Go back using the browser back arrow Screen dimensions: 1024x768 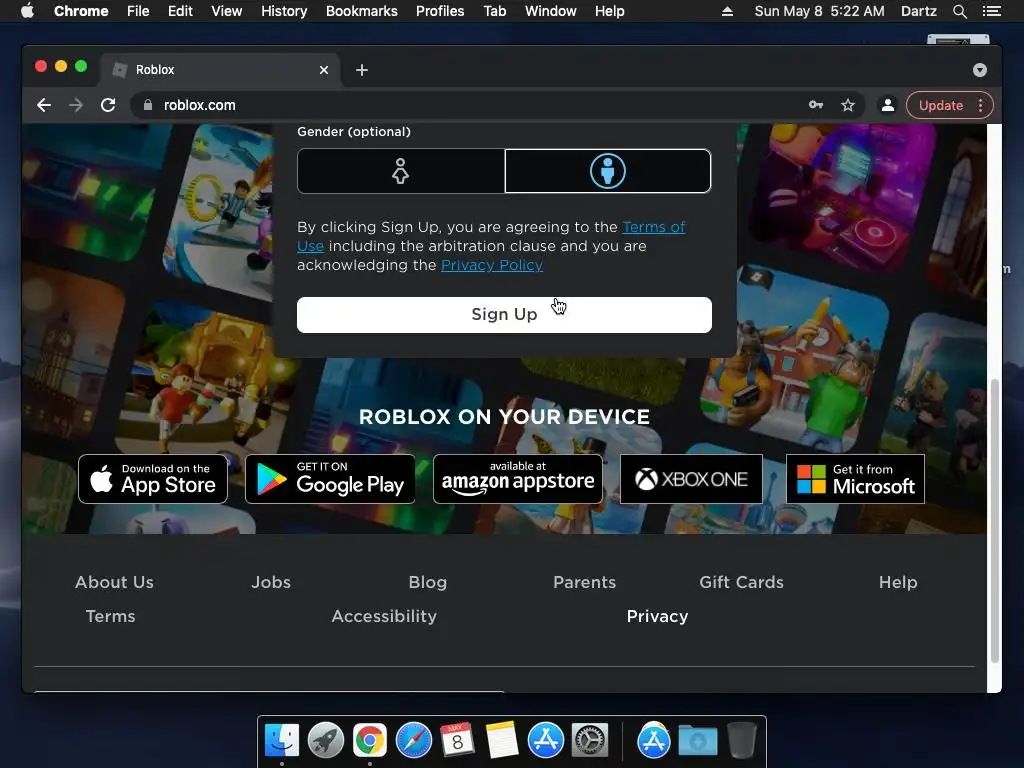(x=44, y=105)
